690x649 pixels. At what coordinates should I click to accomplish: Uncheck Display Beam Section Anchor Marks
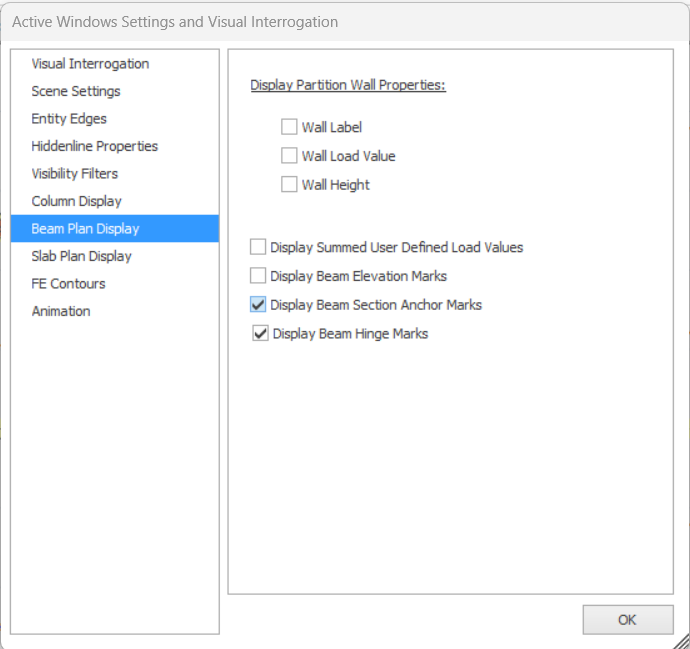[x=258, y=305]
